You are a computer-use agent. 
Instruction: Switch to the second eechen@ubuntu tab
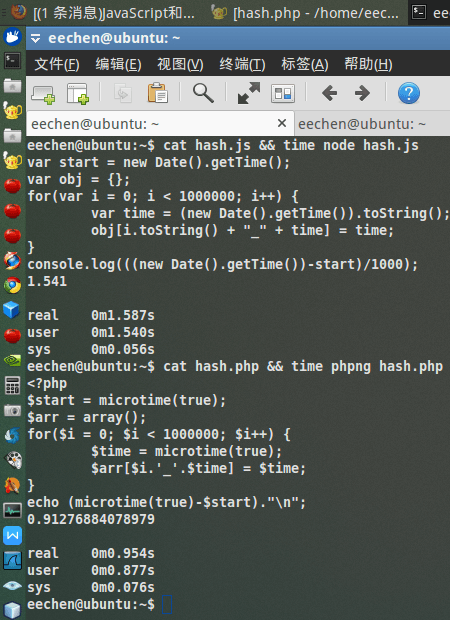click(372, 124)
